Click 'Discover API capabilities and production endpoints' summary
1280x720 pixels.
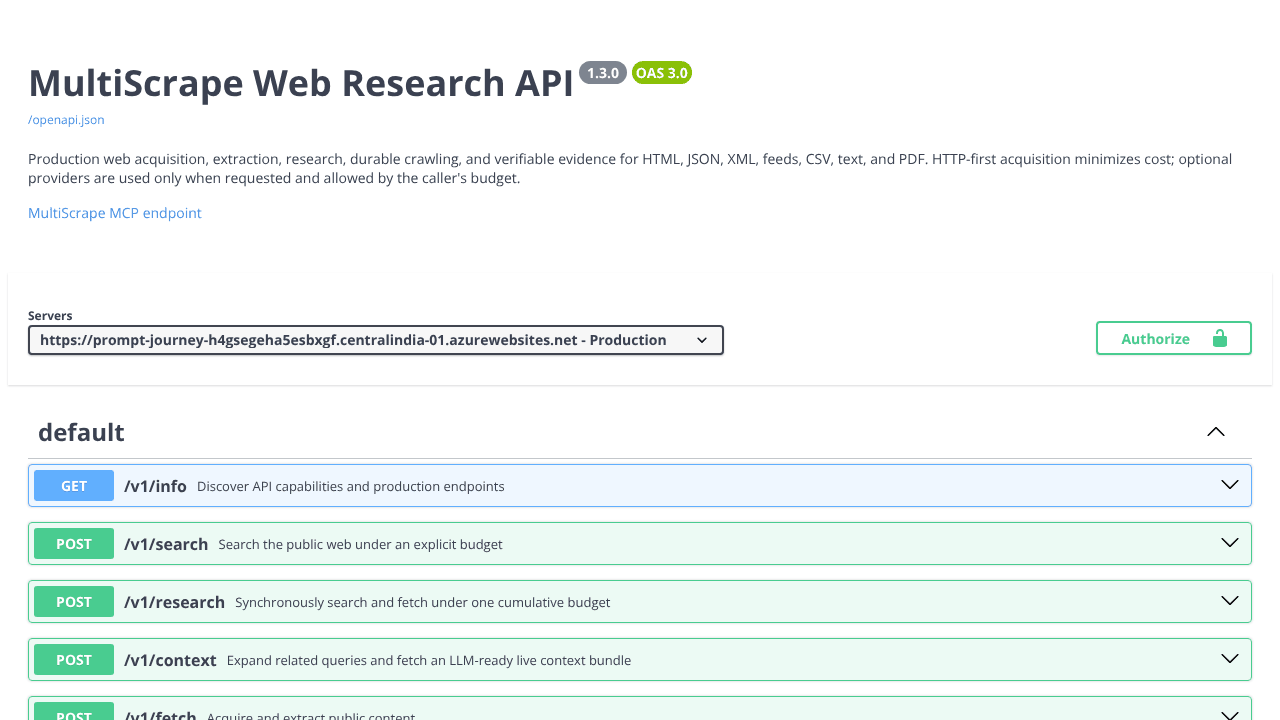[351, 487]
